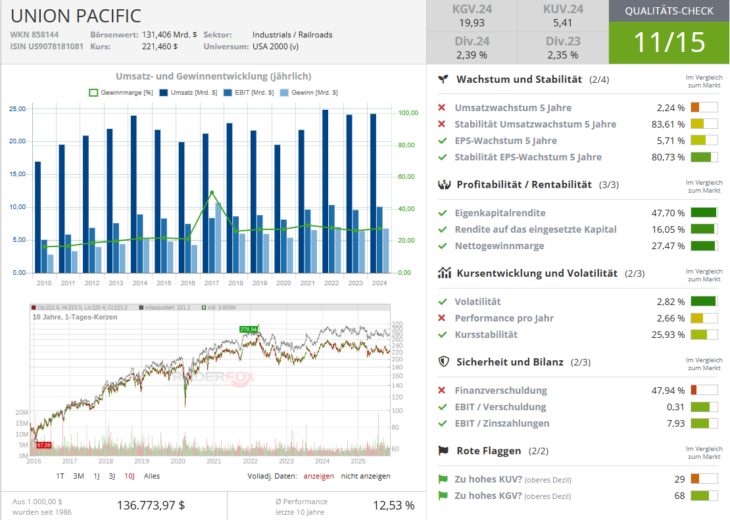Image resolution: width=730 pixels, height=520 pixels.
Task: Click 'anzeigen' for Volladj. Daten
Action: [318, 476]
